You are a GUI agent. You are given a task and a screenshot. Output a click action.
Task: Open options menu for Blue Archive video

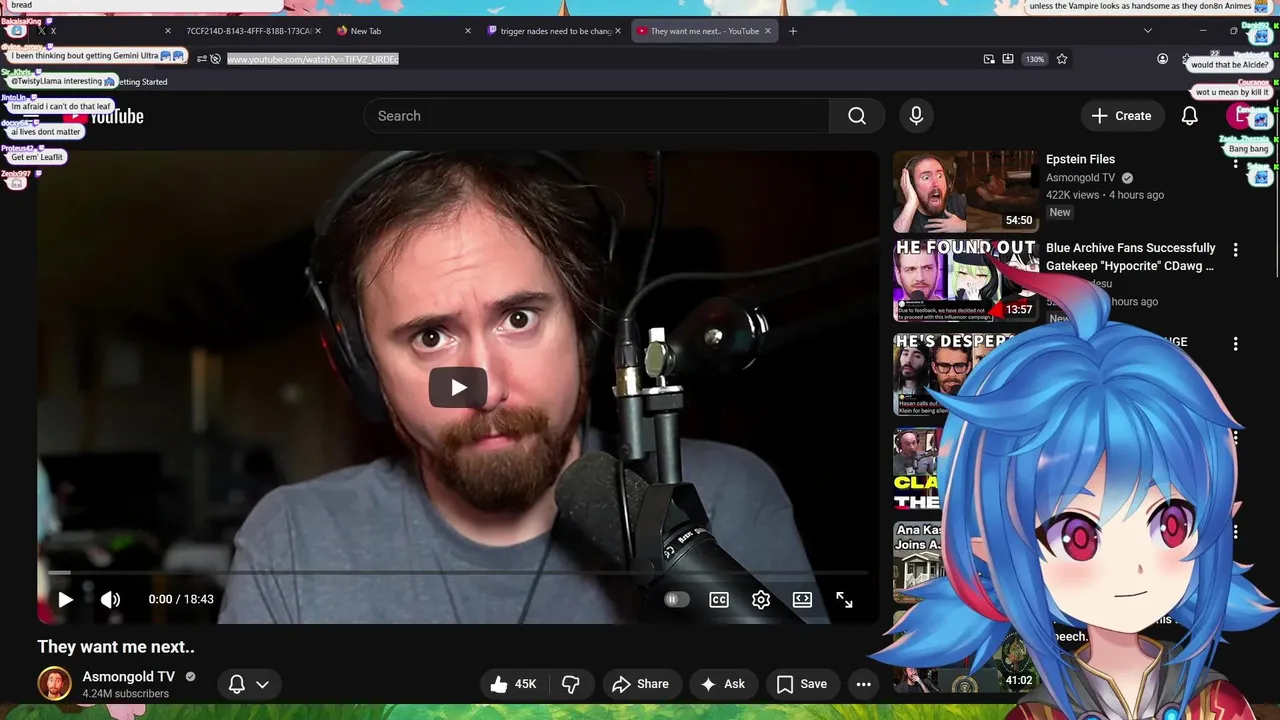tap(1235, 250)
